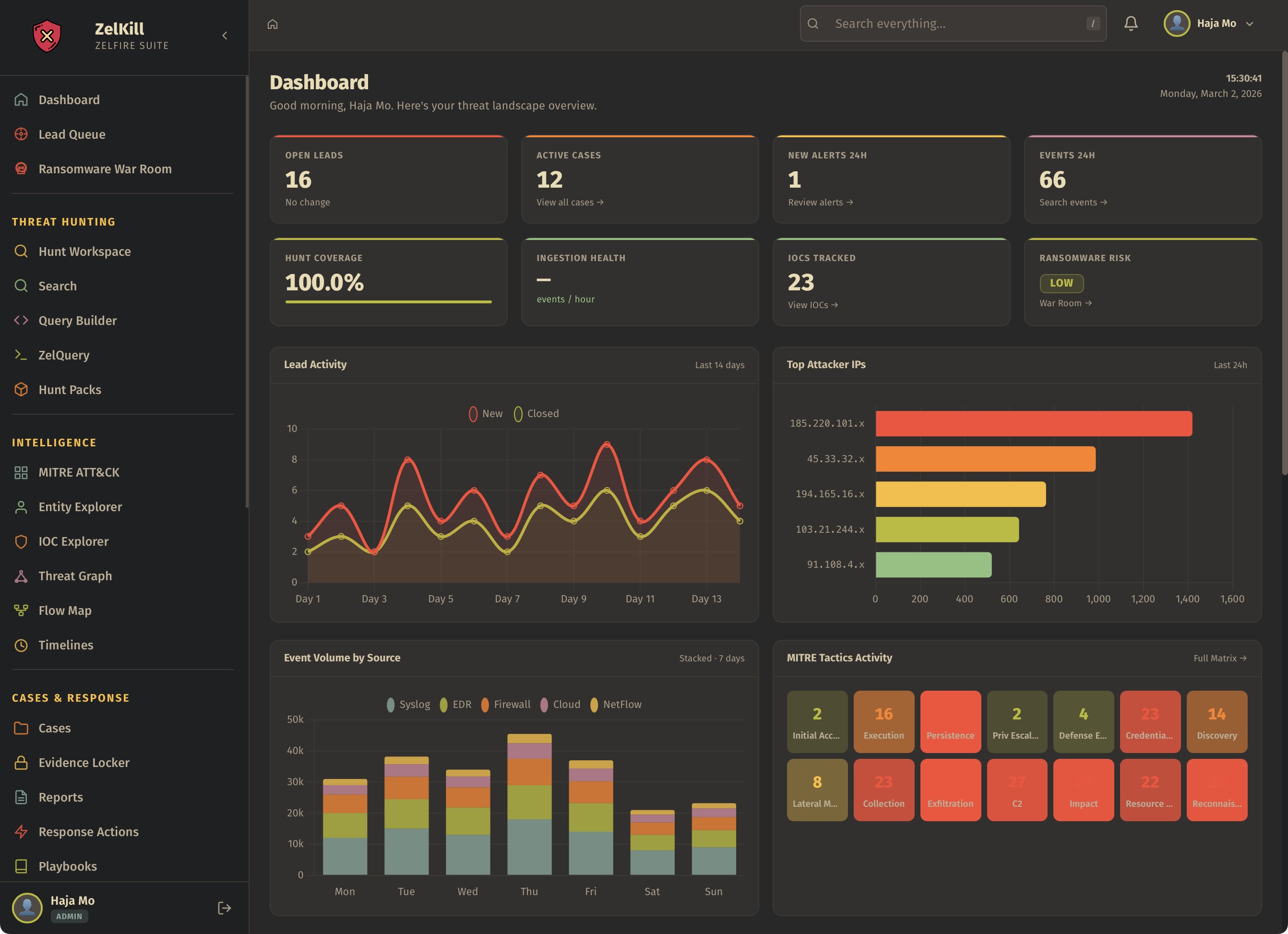Open Ransomware War Room menu item
Image resolution: width=1288 pixels, height=934 pixels.
tap(105, 169)
